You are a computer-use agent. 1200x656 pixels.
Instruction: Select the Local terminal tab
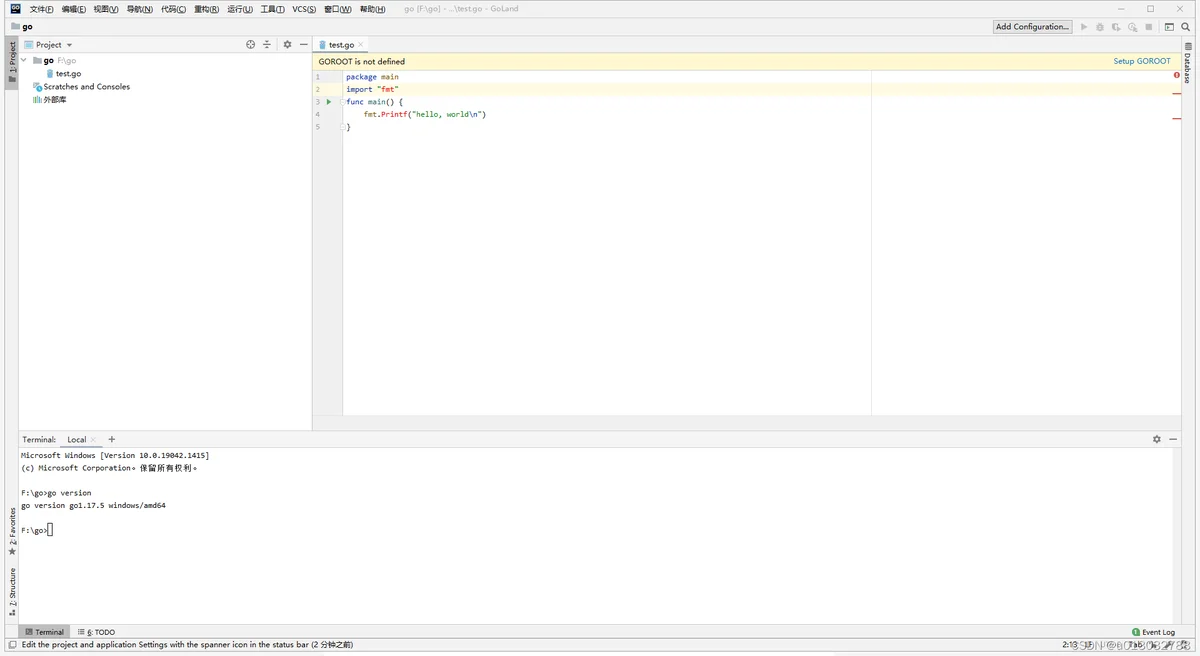click(x=77, y=440)
